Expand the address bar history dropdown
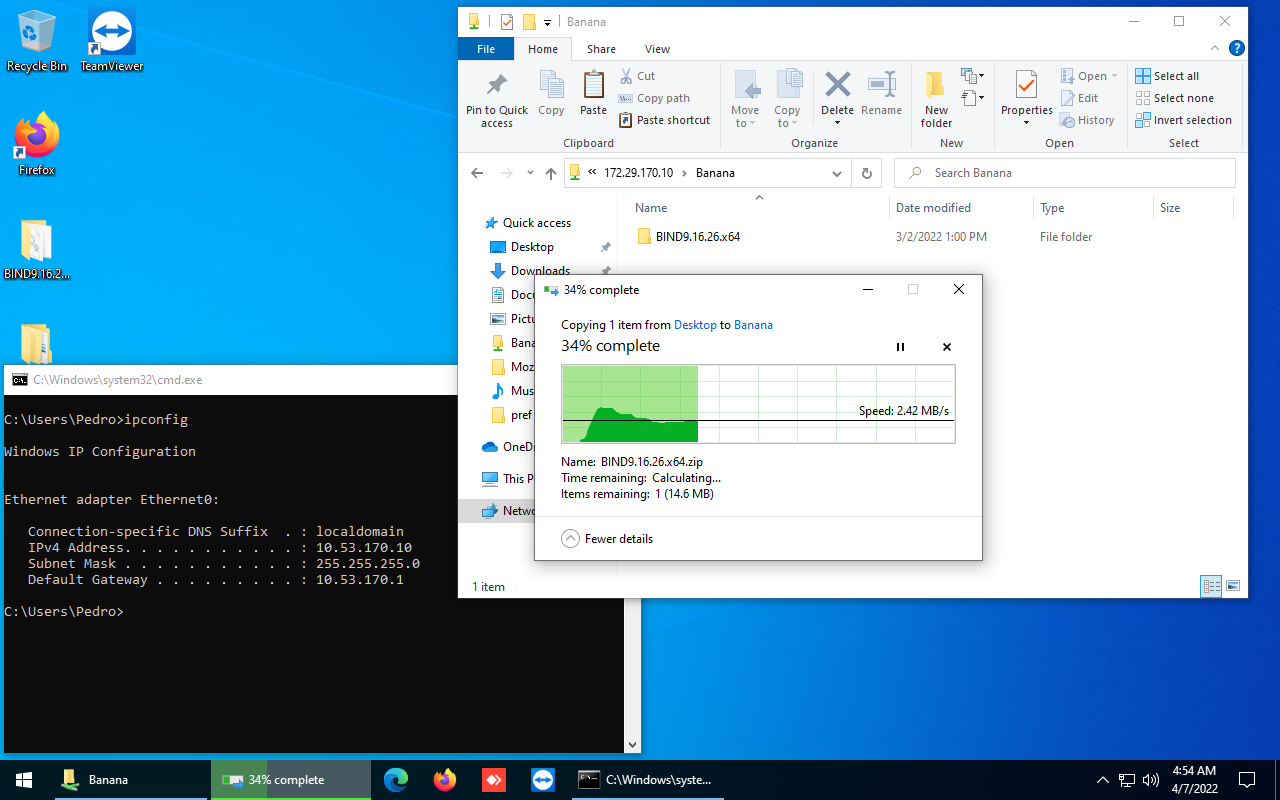 [837, 173]
